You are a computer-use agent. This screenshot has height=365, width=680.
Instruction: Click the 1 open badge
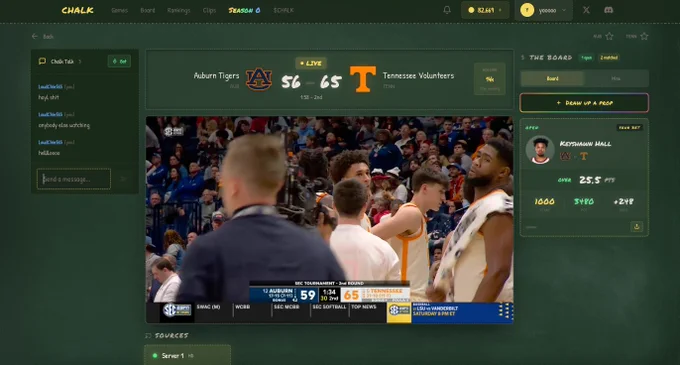click(586, 58)
